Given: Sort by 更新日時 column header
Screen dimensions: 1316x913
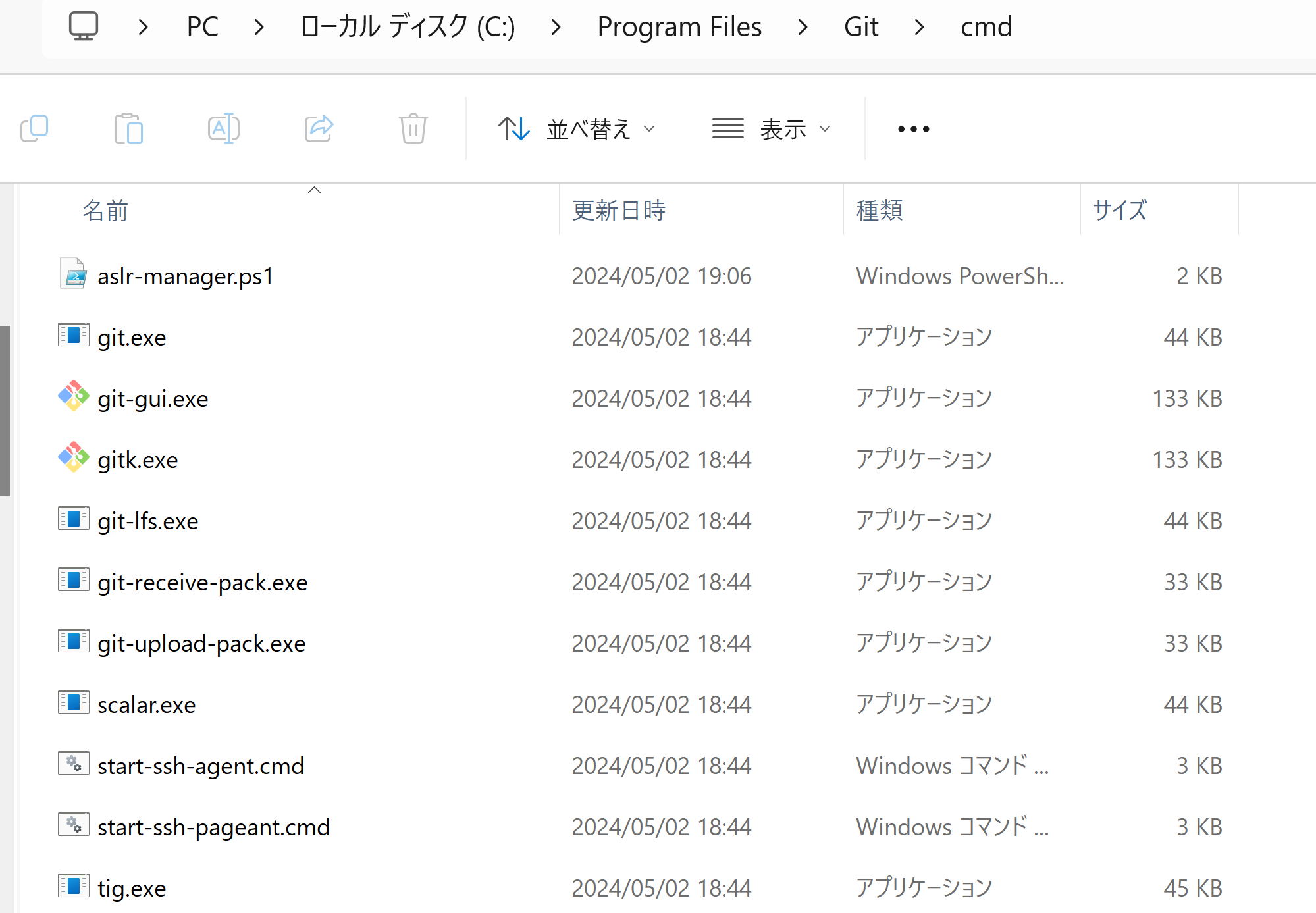Looking at the screenshot, I should pos(619,211).
